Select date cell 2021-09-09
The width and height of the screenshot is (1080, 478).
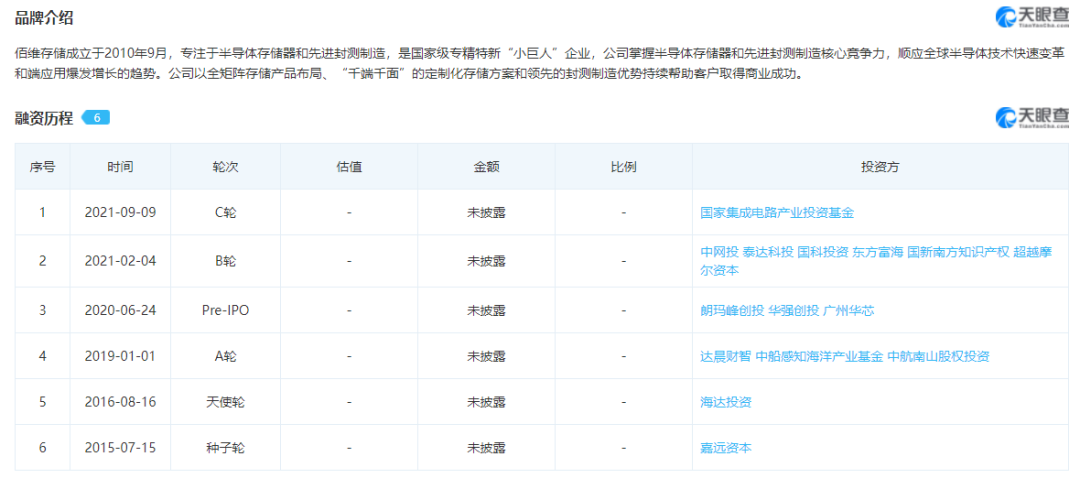click(120, 213)
